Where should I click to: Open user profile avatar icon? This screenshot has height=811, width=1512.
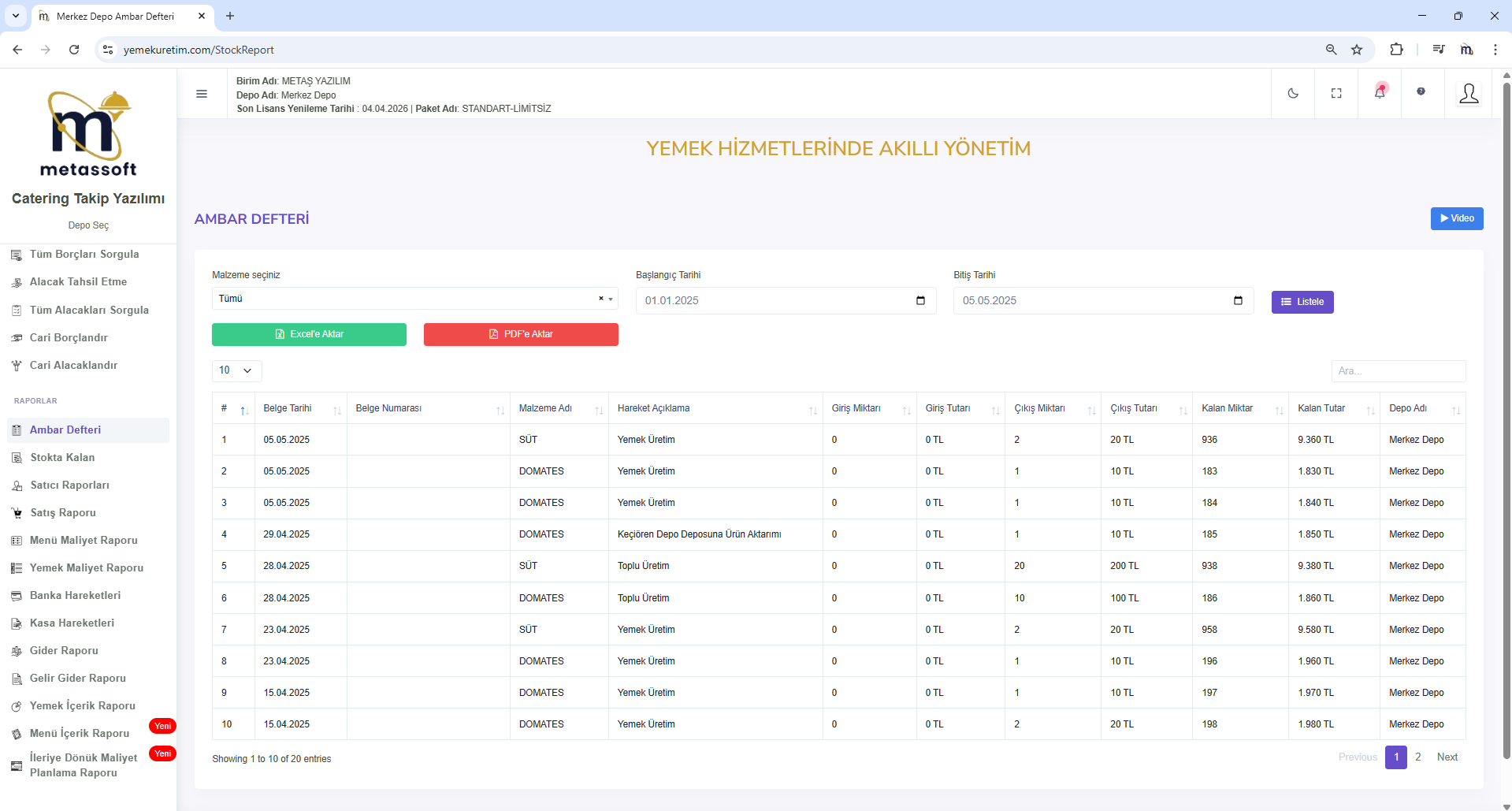[x=1469, y=94]
